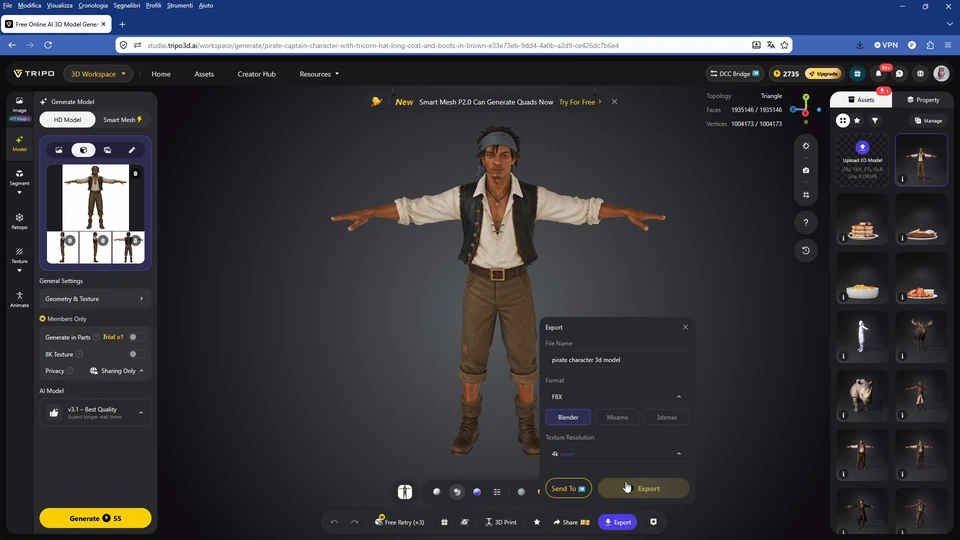Open the Format FBX dropdown
The width and height of the screenshot is (960, 540).
[x=617, y=397]
